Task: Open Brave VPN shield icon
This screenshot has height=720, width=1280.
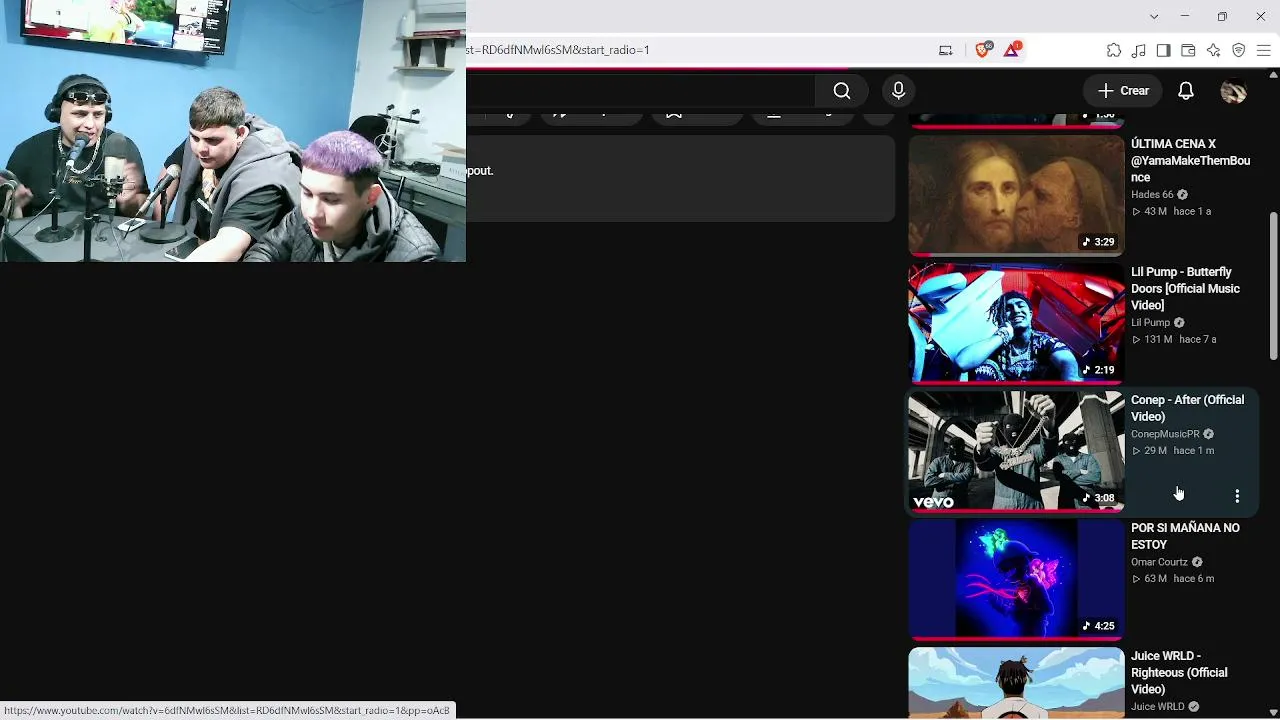Action: coord(1239,50)
